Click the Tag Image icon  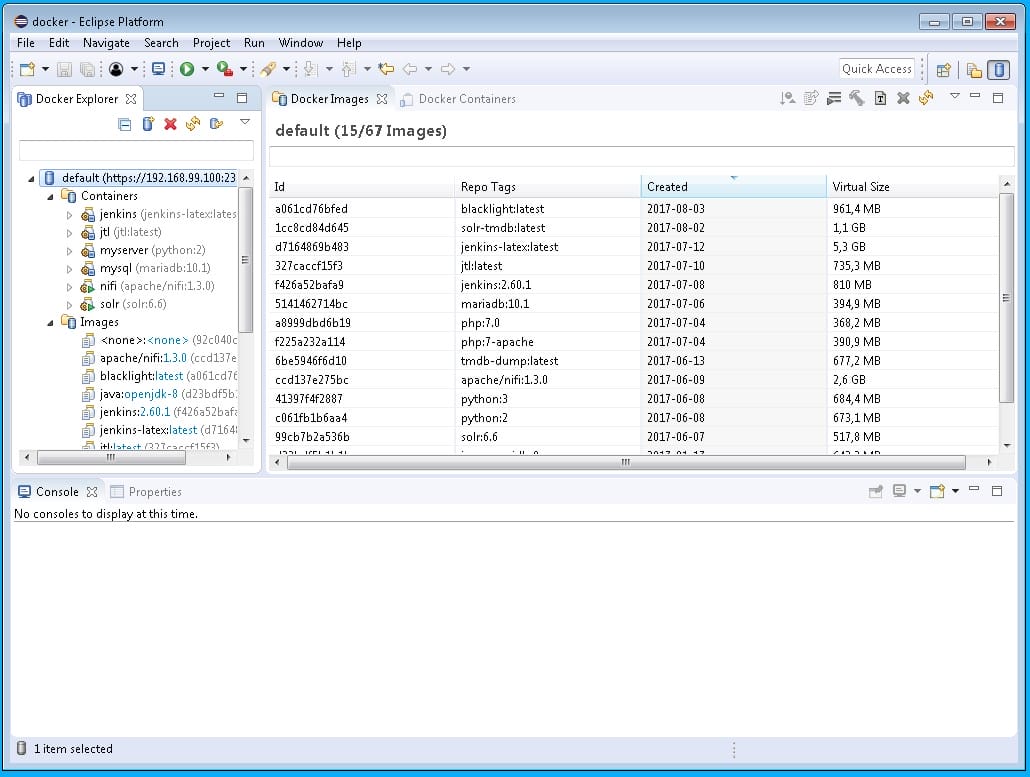point(881,97)
